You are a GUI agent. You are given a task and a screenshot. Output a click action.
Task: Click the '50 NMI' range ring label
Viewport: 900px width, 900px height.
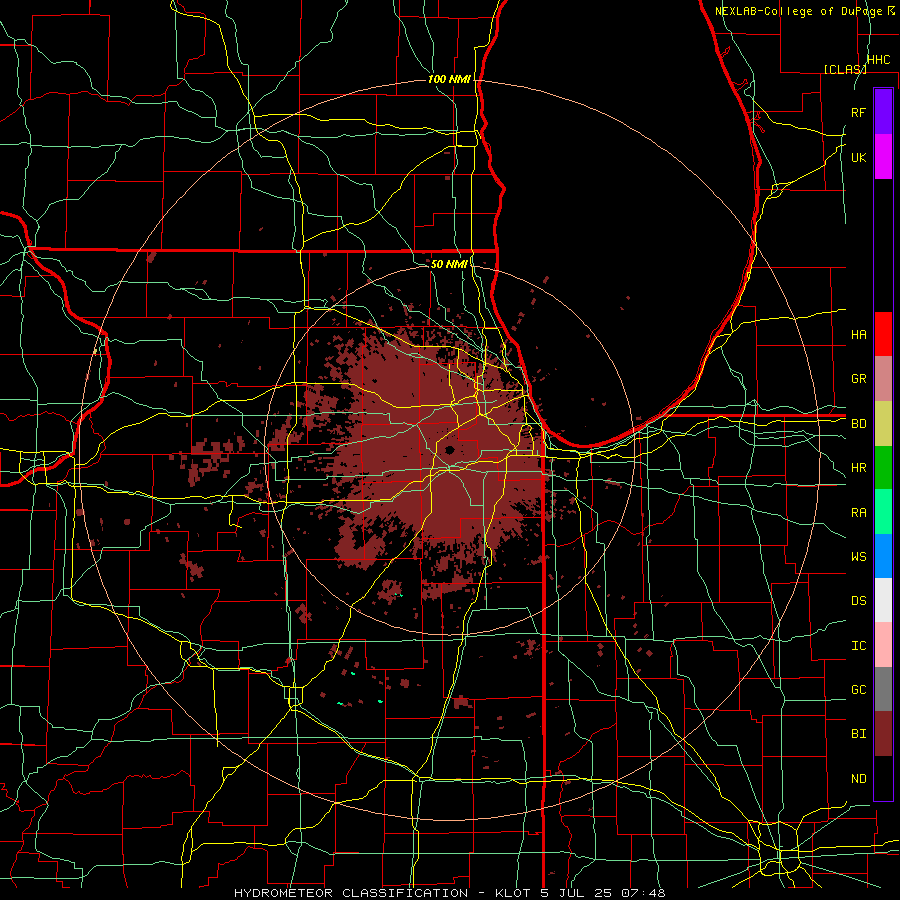(x=449, y=264)
